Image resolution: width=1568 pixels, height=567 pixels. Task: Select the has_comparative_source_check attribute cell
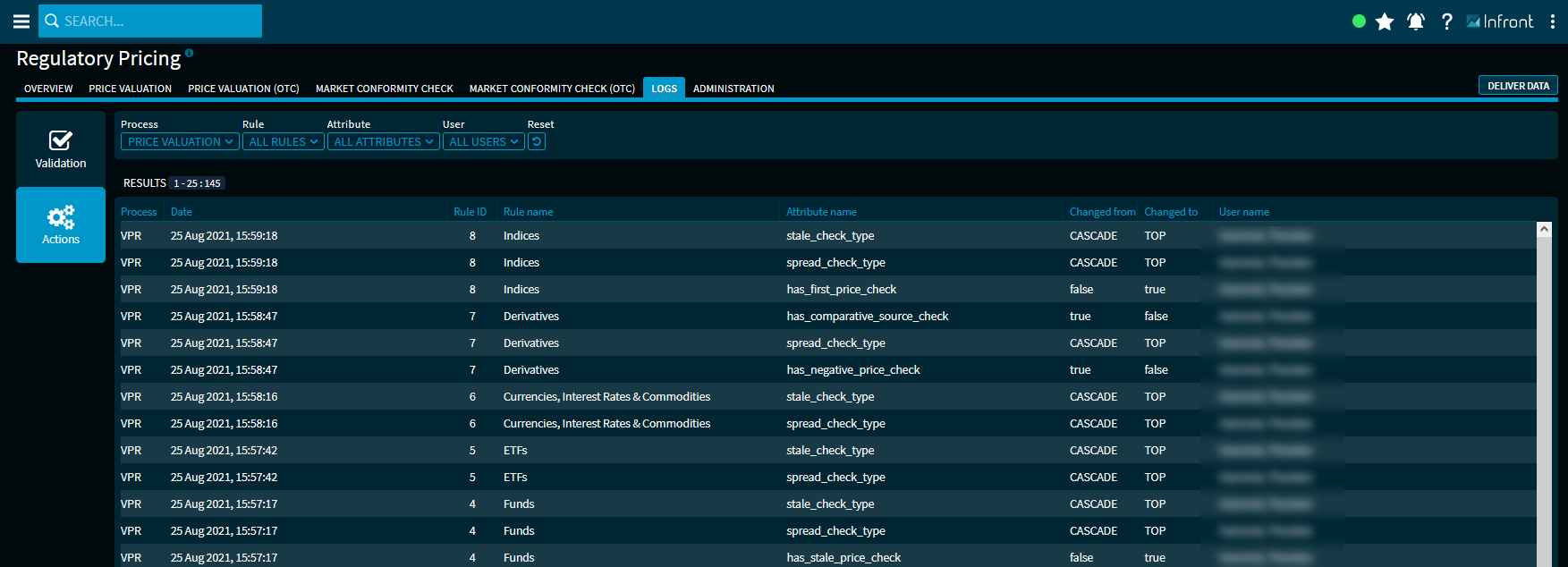pos(868,316)
